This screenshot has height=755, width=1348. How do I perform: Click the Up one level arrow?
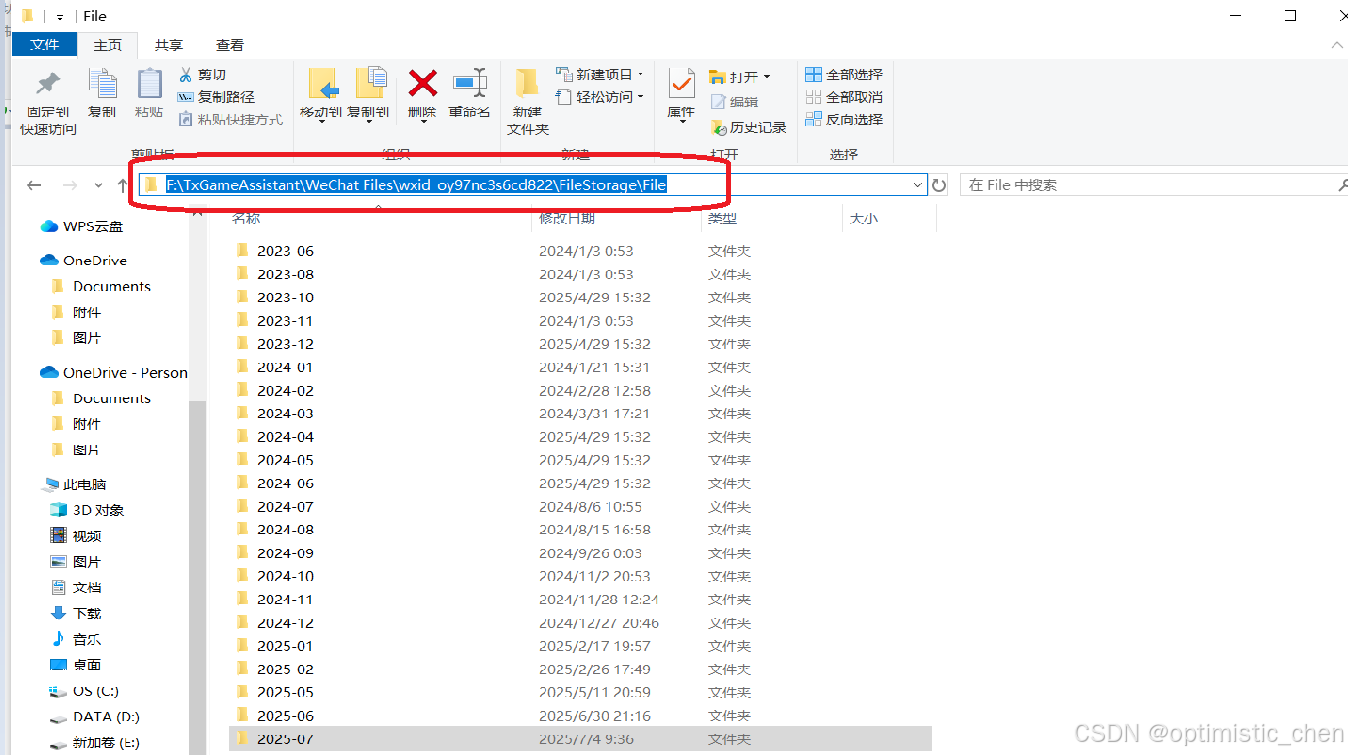(123, 185)
